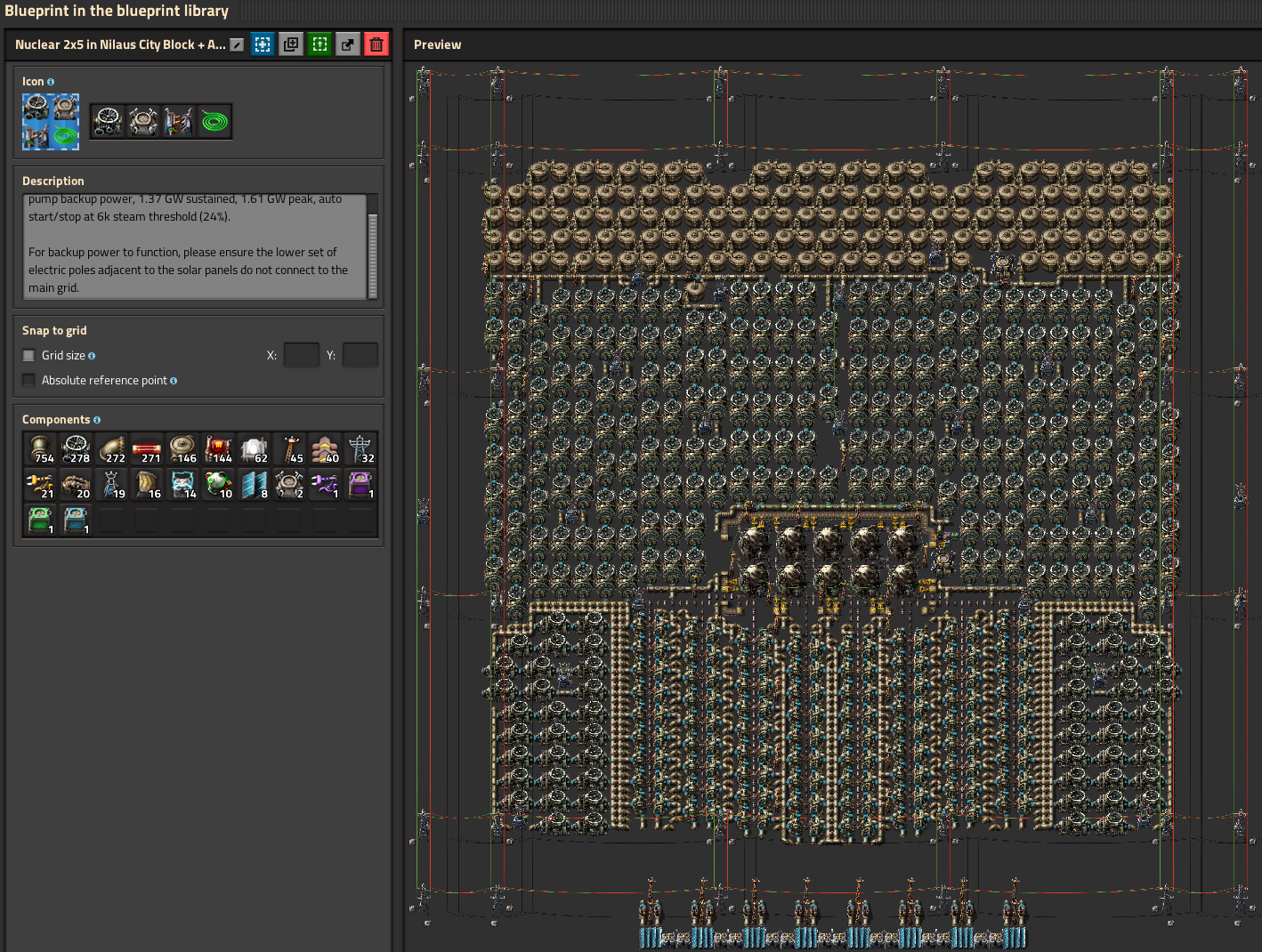Viewport: 1262px width, 952px height.
Task: Enable the Grid size checkbox
Action: pyautogui.click(x=29, y=355)
